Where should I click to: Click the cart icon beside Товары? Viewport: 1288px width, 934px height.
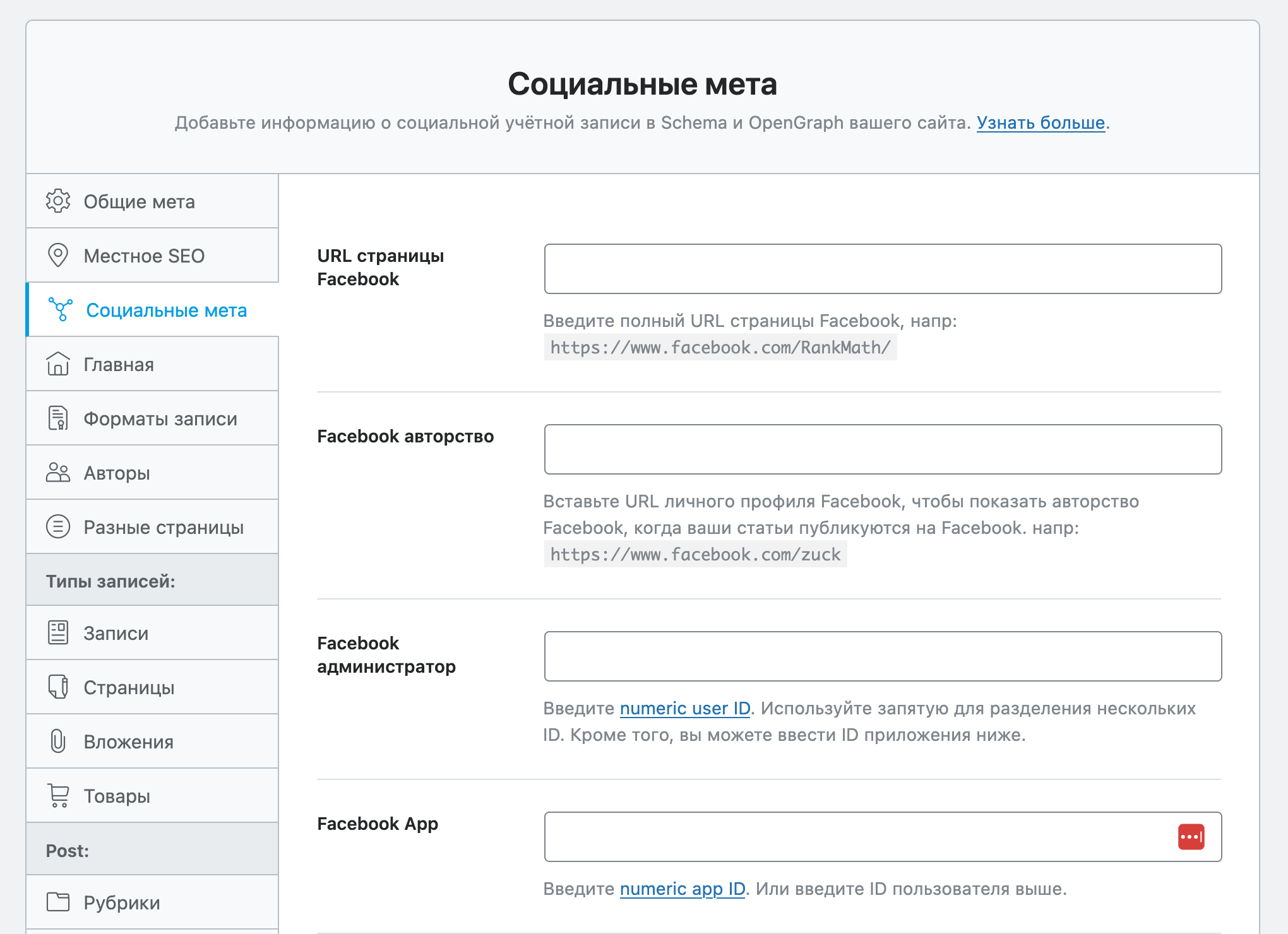(x=59, y=795)
